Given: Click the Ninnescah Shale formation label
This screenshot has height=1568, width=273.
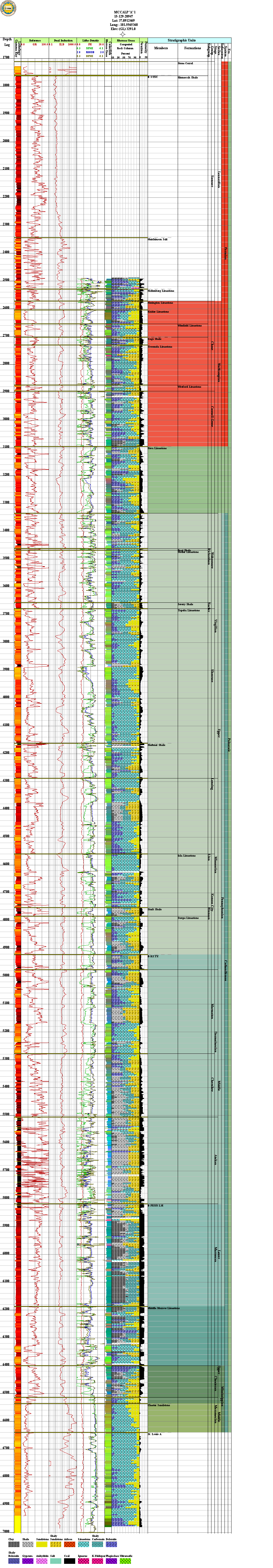Looking at the screenshot, I should (187, 77).
